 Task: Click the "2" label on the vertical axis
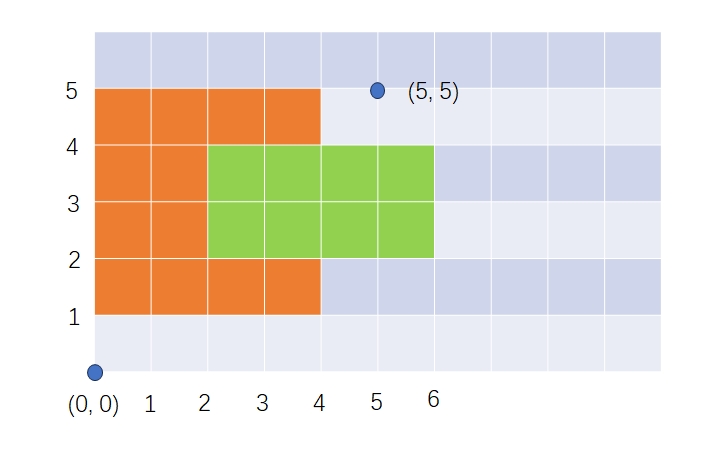pos(72,261)
